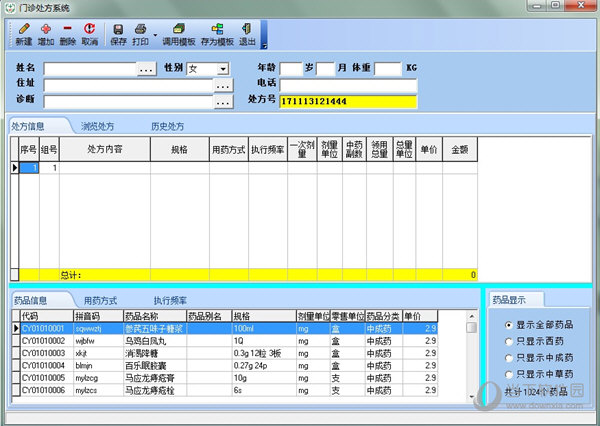The image size is (600, 426).
Task: Select drug row CY01010001
Action: click(x=228, y=328)
